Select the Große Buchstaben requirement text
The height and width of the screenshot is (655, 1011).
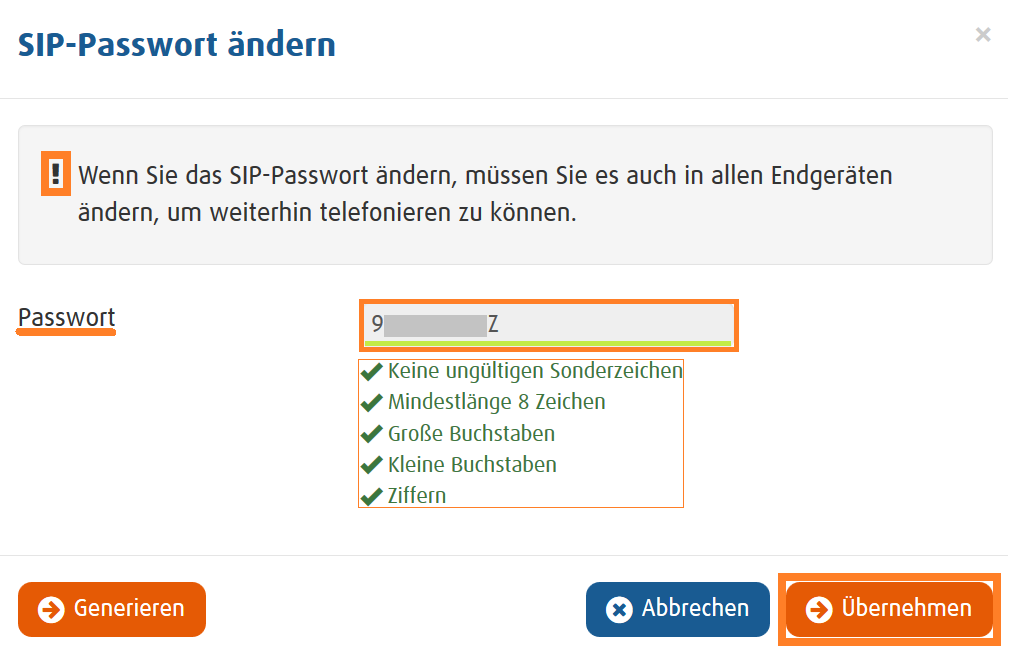(471, 434)
